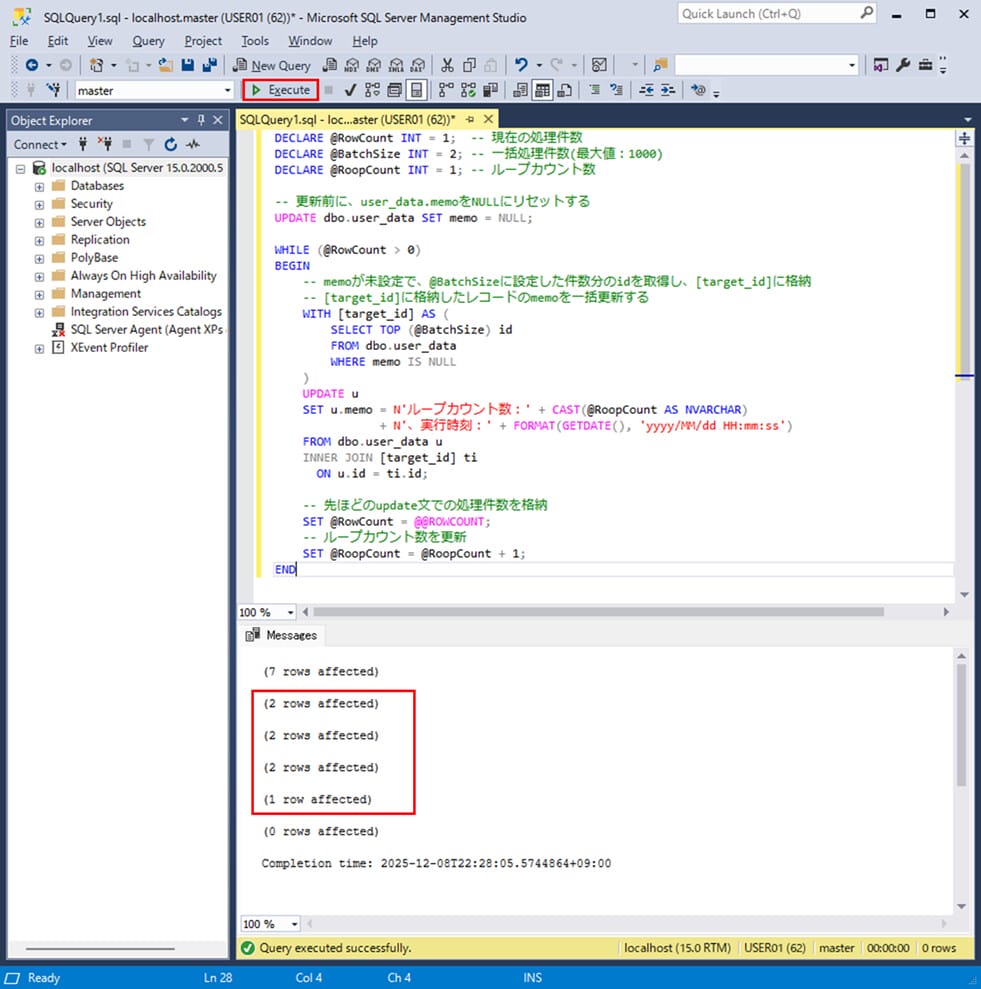Toggle Include Actual Execution Plan
This screenshot has height=989, width=981.
(x=445, y=90)
